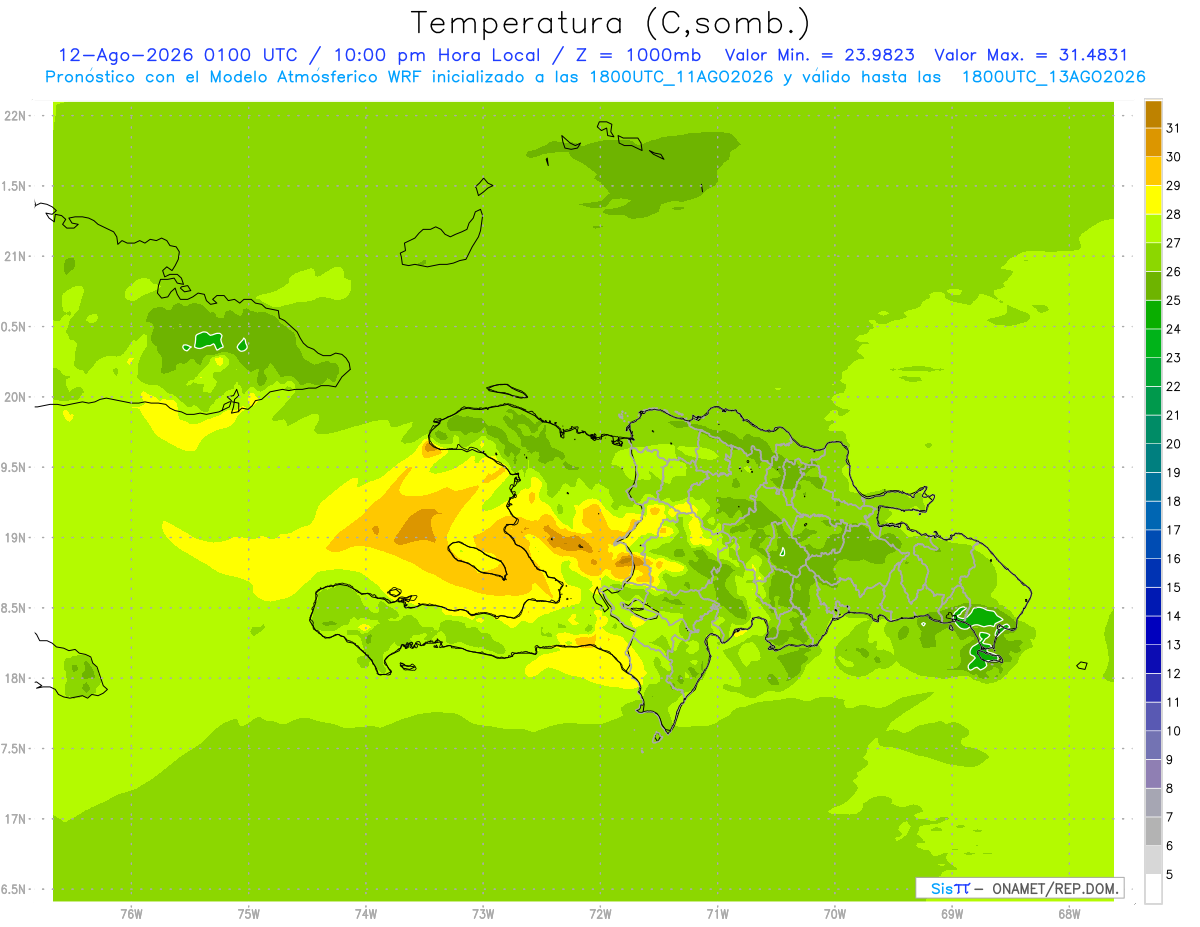Click valid-until time '1800UTC_13AGO2026'

coord(1053,77)
